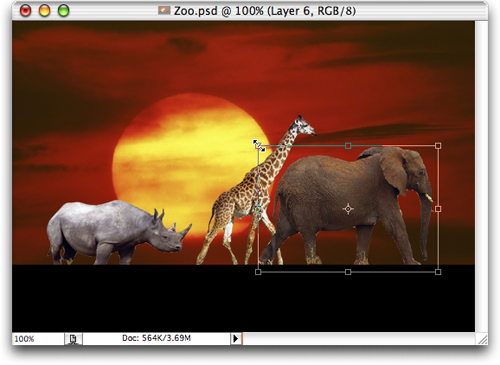
Task: Click the top-right corner transform handle
Action: point(438,146)
